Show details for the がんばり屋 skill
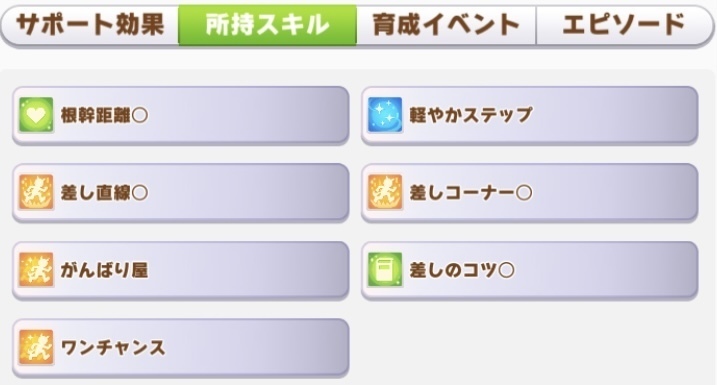 click(x=181, y=270)
